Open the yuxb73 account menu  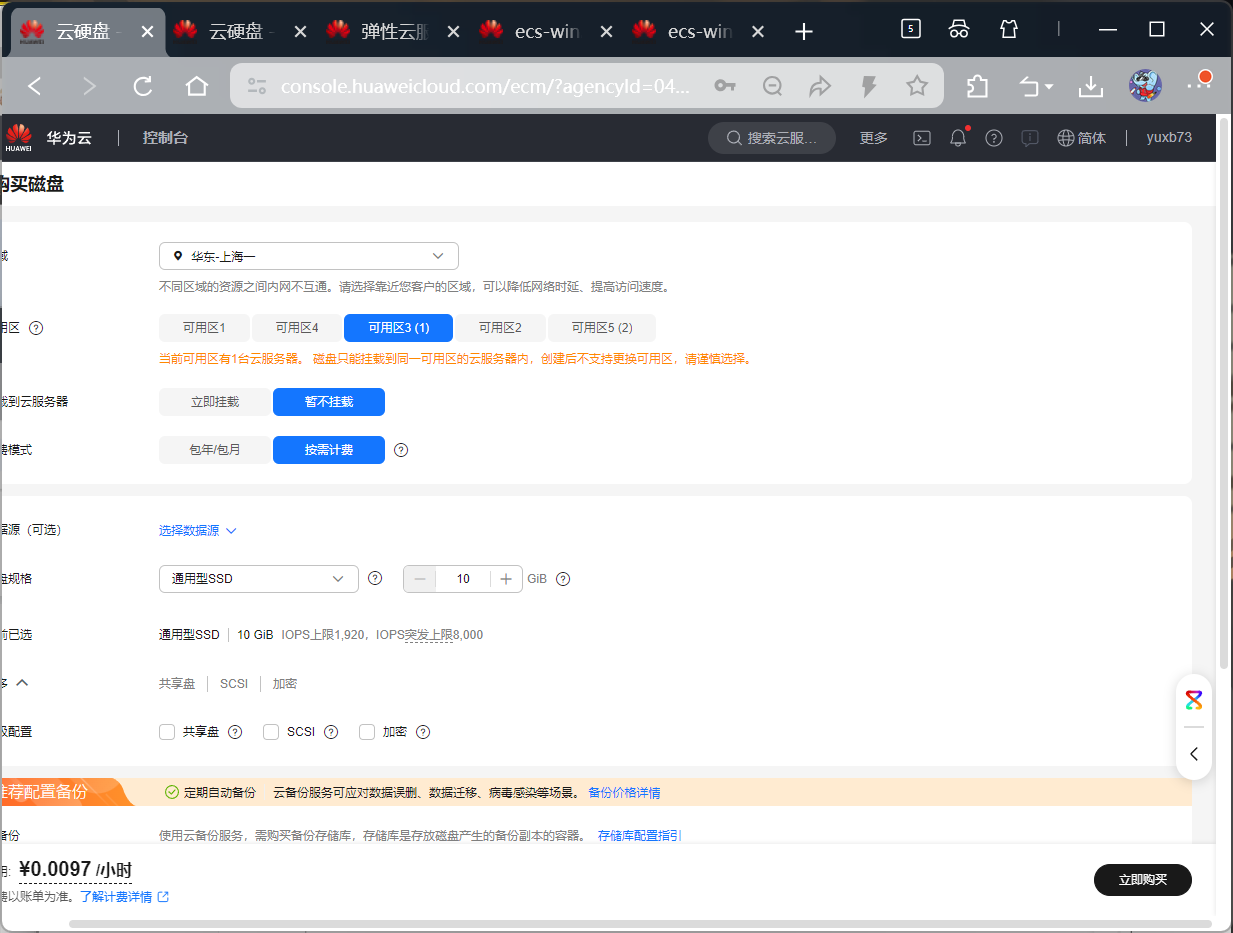click(1169, 138)
